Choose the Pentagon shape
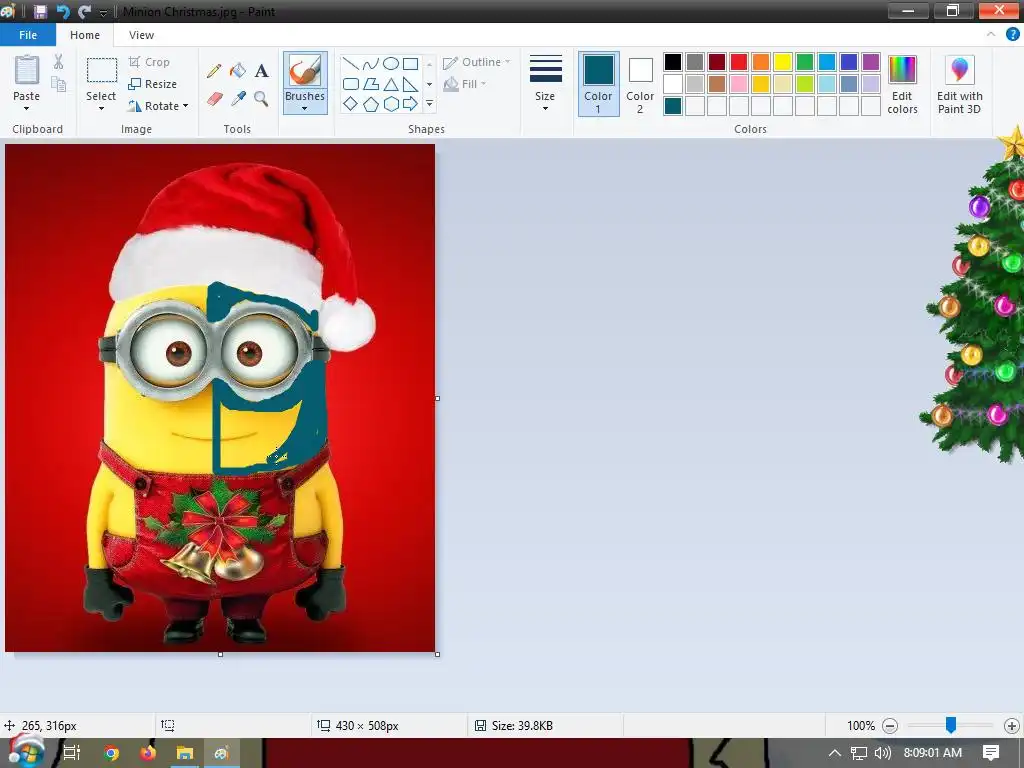This screenshot has height=768, width=1024. click(370, 104)
